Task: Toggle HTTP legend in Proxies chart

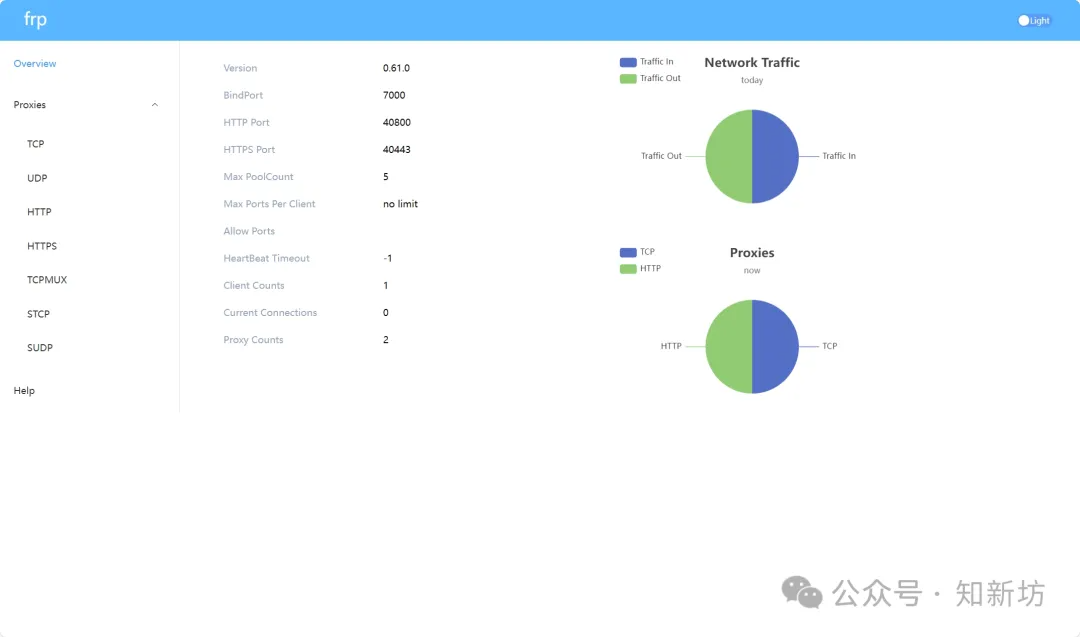Action: coord(628,269)
